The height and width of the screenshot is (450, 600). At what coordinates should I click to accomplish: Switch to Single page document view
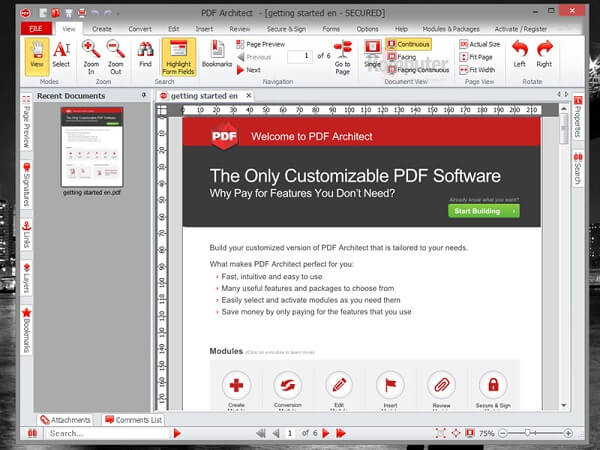pos(372,54)
